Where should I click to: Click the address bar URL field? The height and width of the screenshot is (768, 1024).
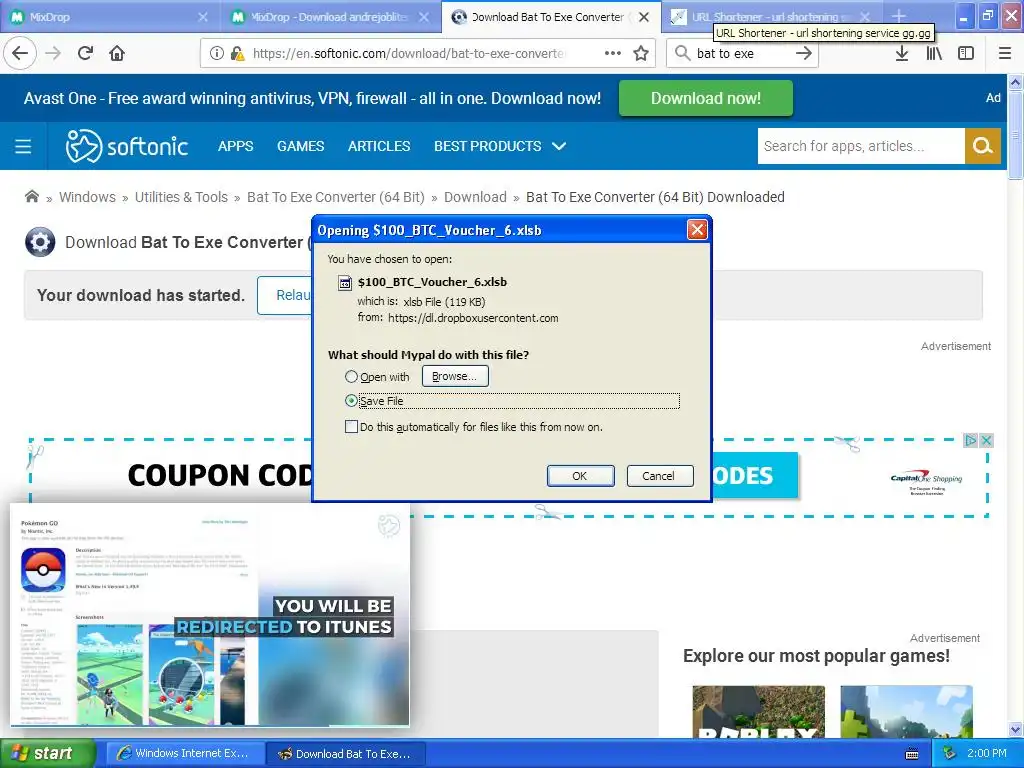click(408, 54)
